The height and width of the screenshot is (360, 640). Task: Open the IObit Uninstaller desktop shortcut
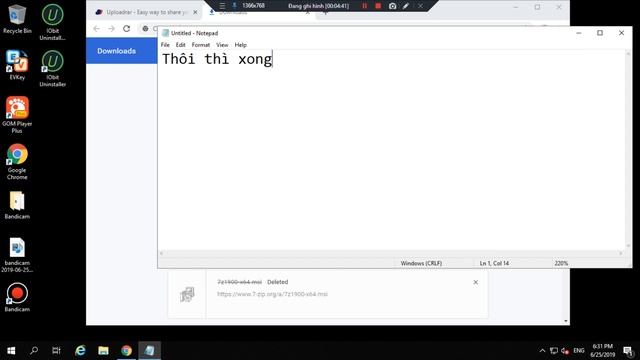point(52,68)
